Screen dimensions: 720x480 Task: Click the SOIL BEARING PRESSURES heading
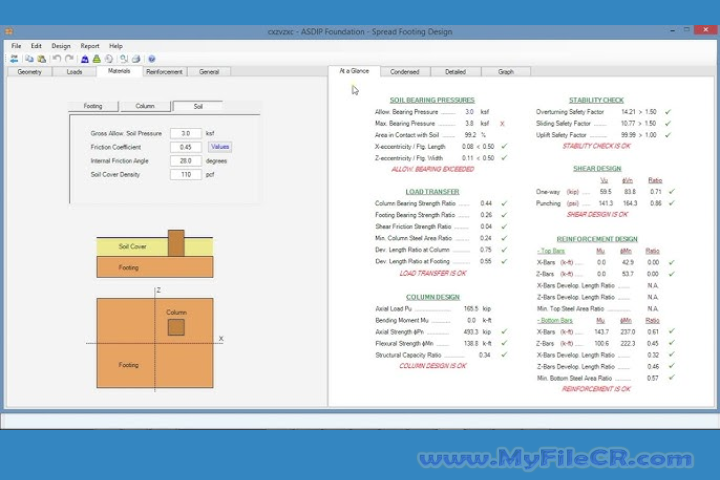pyautogui.click(x=432, y=100)
